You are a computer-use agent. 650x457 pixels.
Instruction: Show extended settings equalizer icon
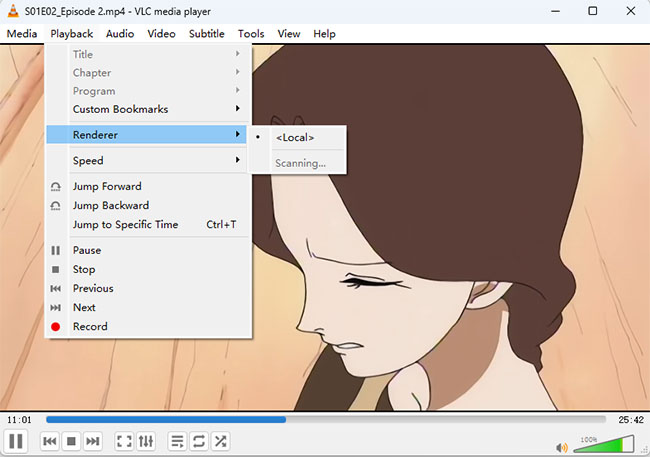pos(146,441)
